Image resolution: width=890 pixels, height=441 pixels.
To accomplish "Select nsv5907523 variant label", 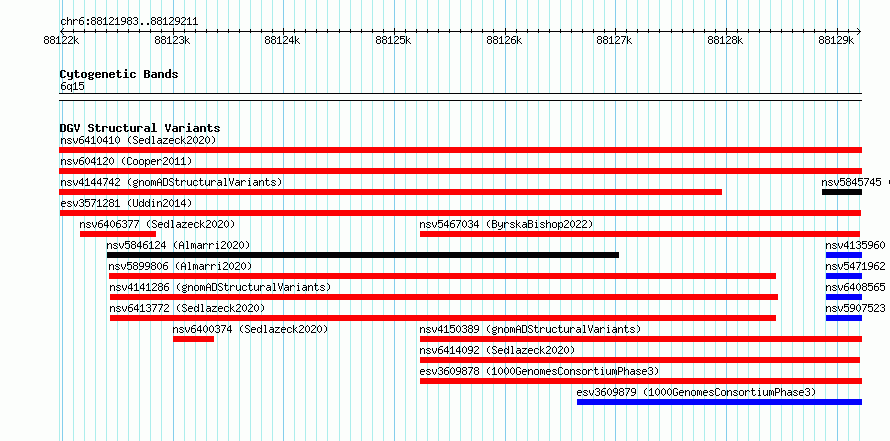I will [x=855, y=308].
